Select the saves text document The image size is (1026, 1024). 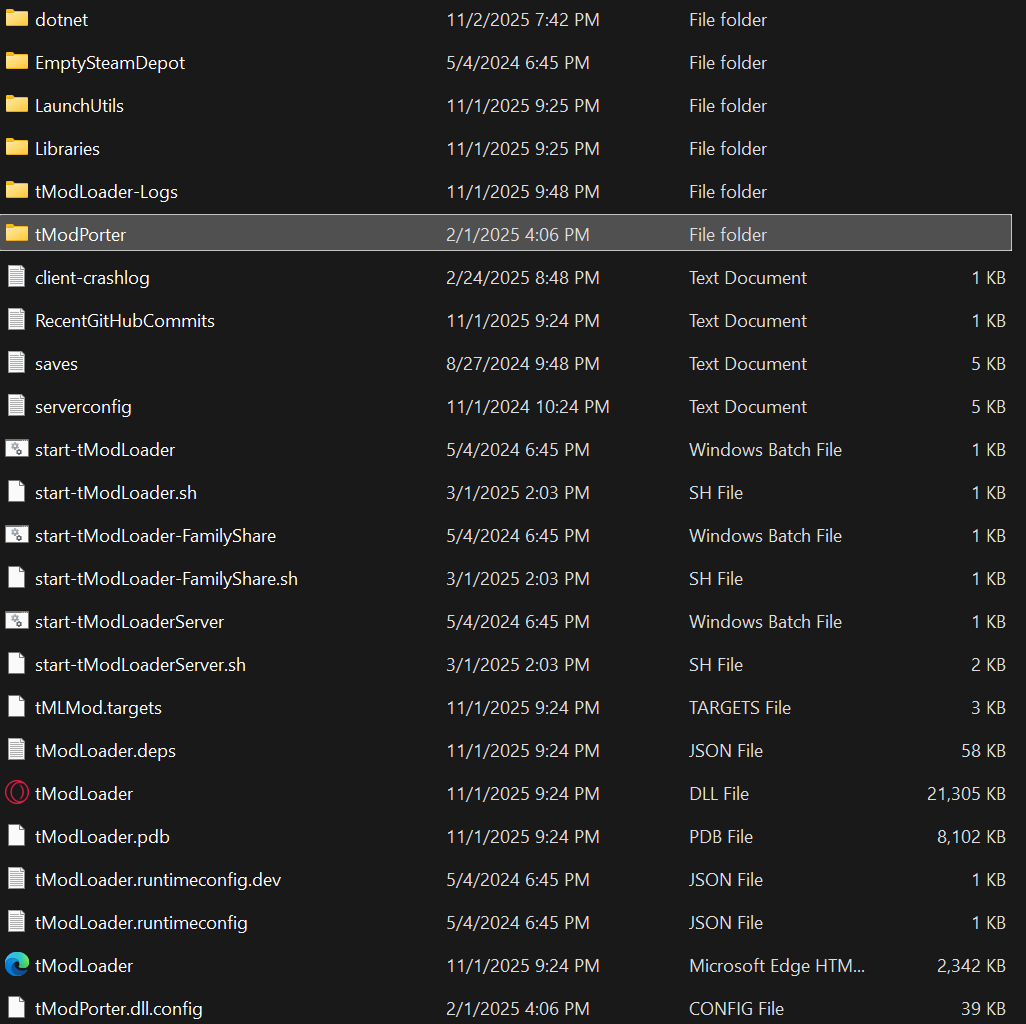click(56, 363)
